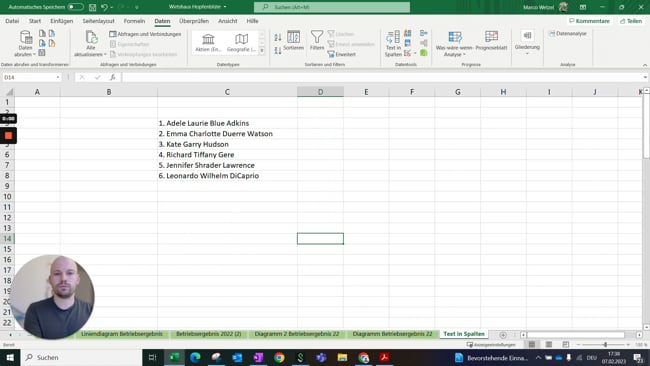Switch to Normal view in status bar
650x366 pixels.
click(x=532, y=344)
